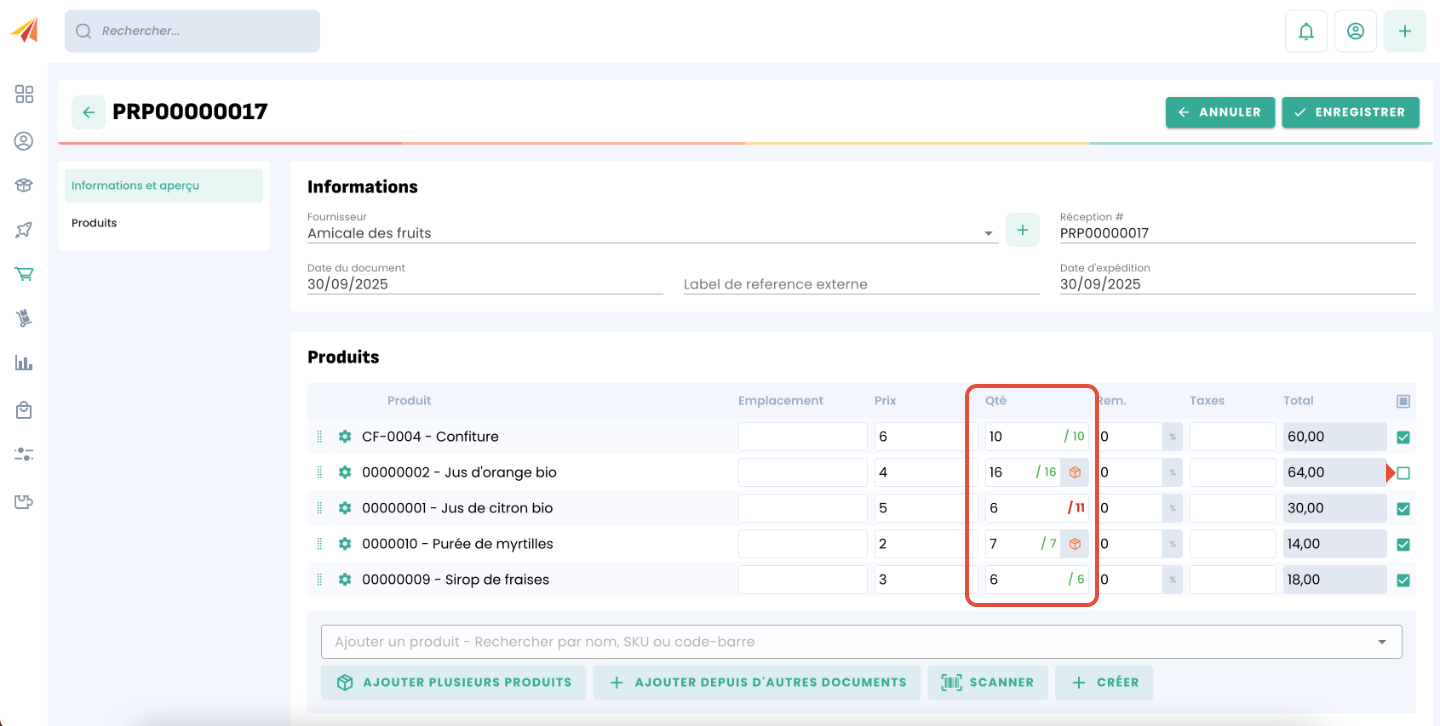Open the user profile circle icon in sidebar
This screenshot has width=1440, height=726.
tap(24, 141)
